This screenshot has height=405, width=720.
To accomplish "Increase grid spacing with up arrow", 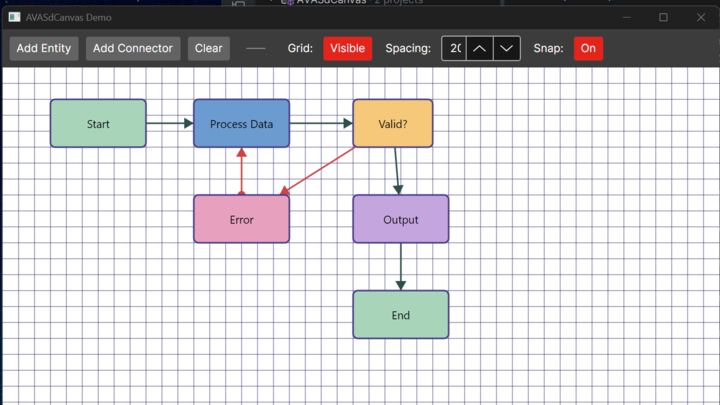I will (x=479, y=48).
